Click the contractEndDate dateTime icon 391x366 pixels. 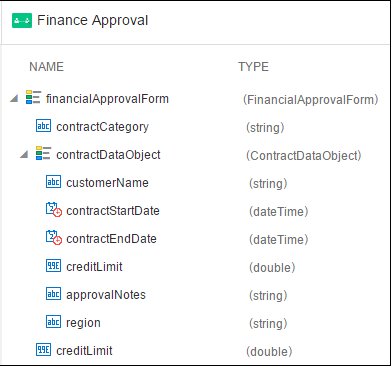pyautogui.click(x=54, y=238)
